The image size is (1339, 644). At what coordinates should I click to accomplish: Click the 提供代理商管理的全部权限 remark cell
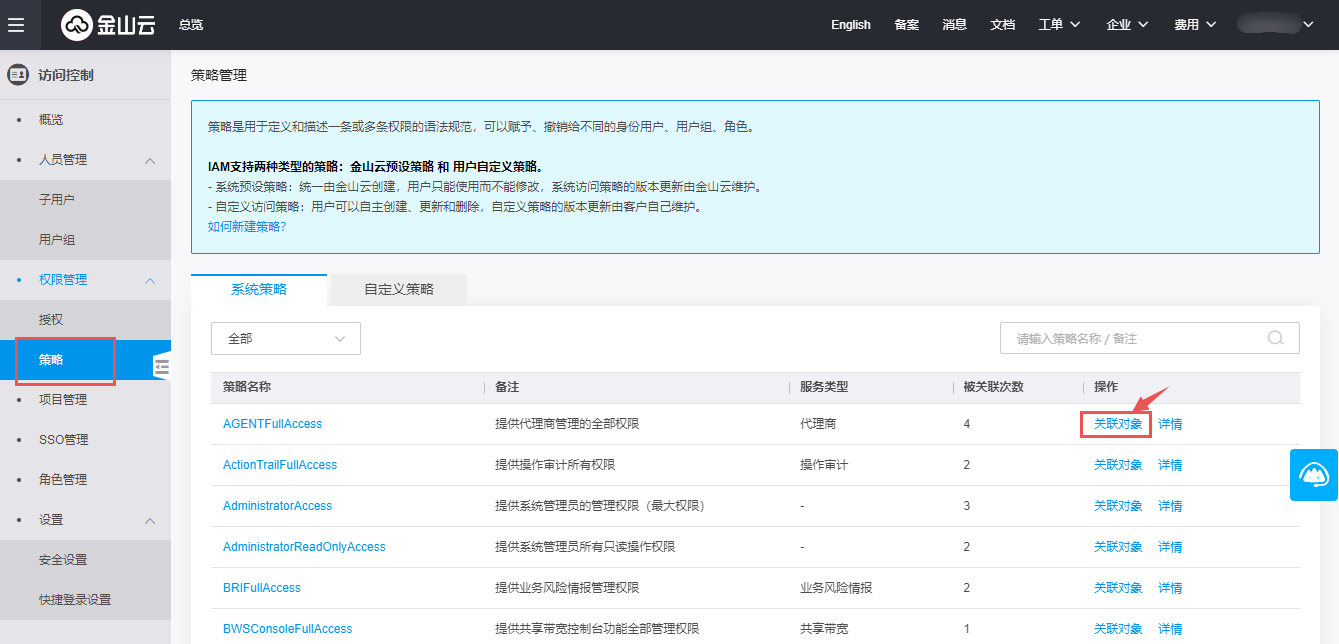pos(567,424)
